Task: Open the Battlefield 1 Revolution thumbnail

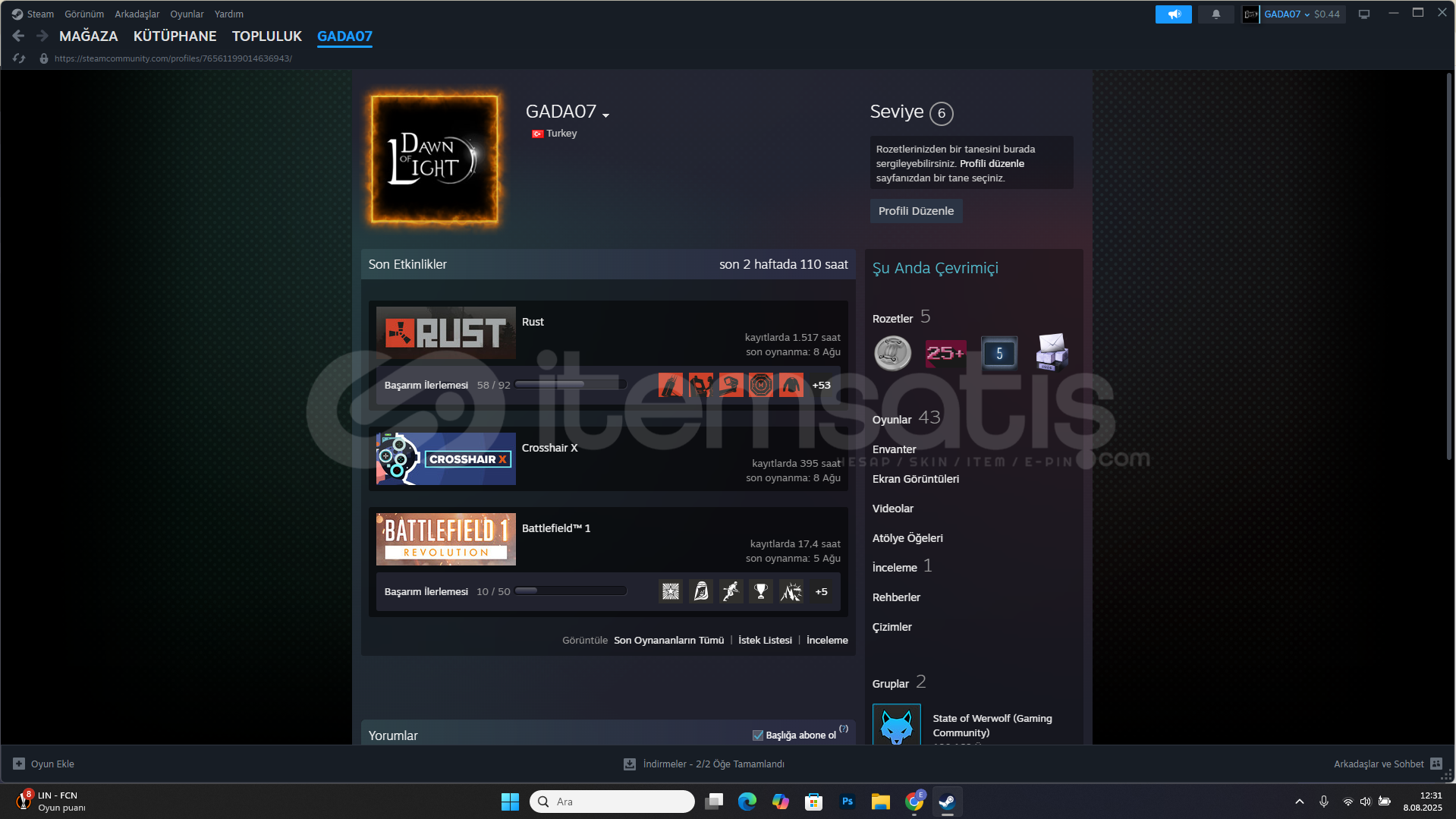Action: [446, 539]
